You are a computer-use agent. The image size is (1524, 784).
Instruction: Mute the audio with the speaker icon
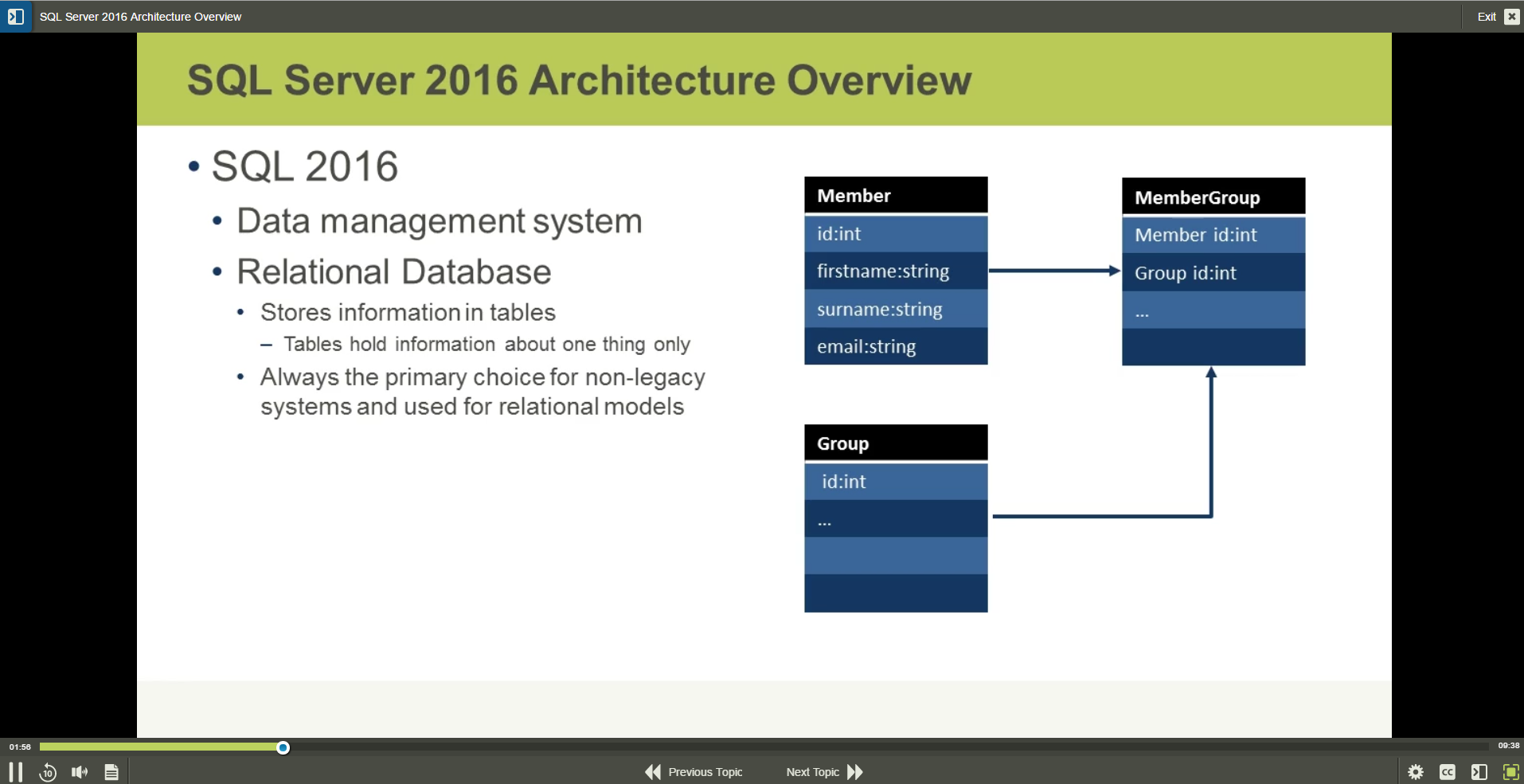[79, 771]
